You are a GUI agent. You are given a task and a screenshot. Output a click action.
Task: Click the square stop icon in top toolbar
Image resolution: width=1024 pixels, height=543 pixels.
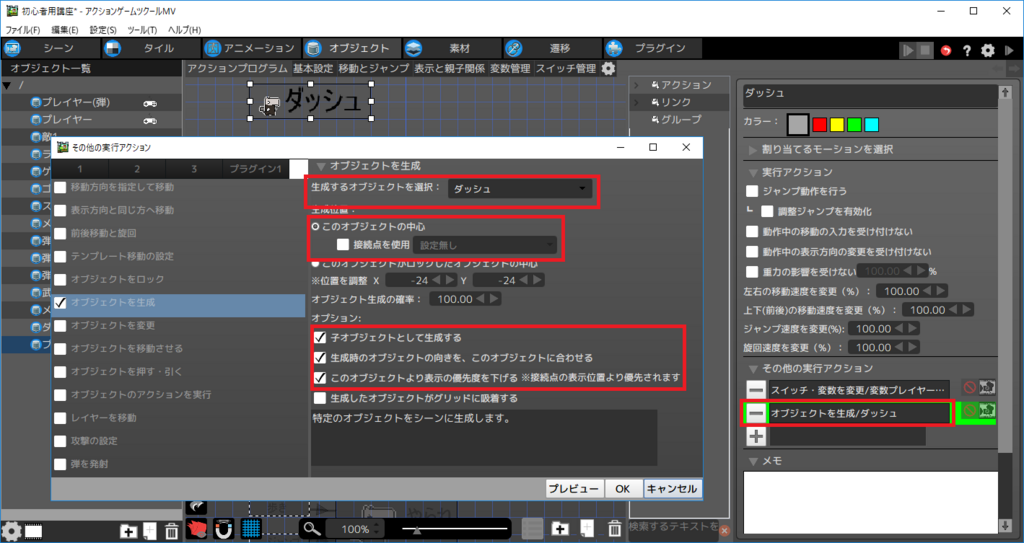[925, 50]
